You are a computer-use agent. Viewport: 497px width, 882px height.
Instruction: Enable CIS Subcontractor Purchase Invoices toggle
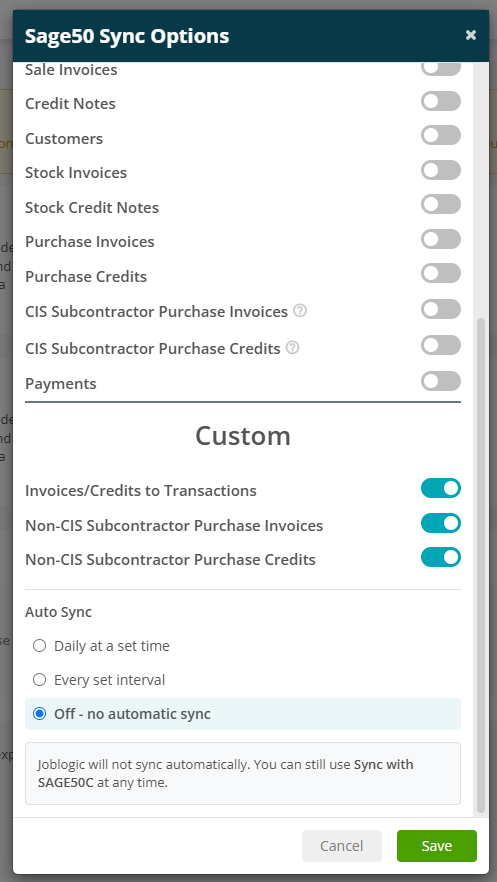click(x=441, y=309)
